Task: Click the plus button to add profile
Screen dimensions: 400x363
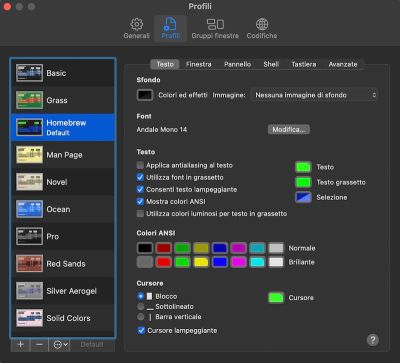Action: coord(20,344)
